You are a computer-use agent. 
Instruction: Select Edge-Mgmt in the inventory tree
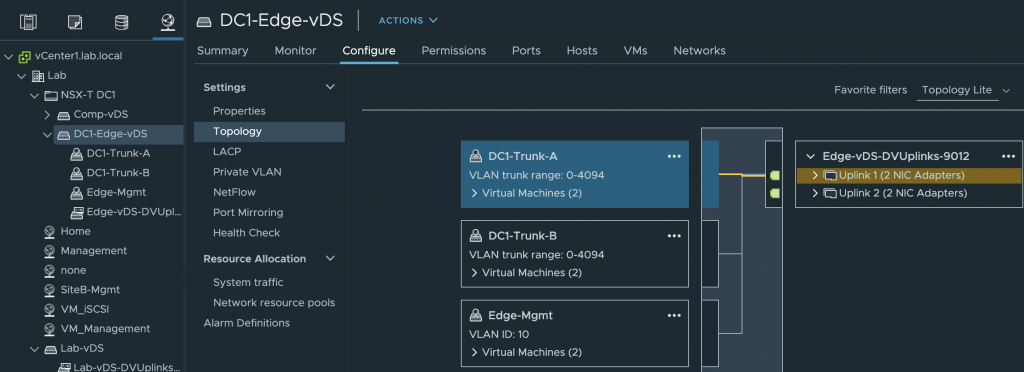116,193
